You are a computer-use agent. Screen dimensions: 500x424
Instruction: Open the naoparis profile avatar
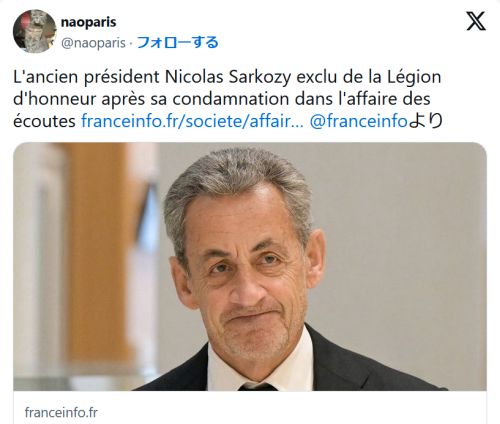pyautogui.click(x=35, y=31)
